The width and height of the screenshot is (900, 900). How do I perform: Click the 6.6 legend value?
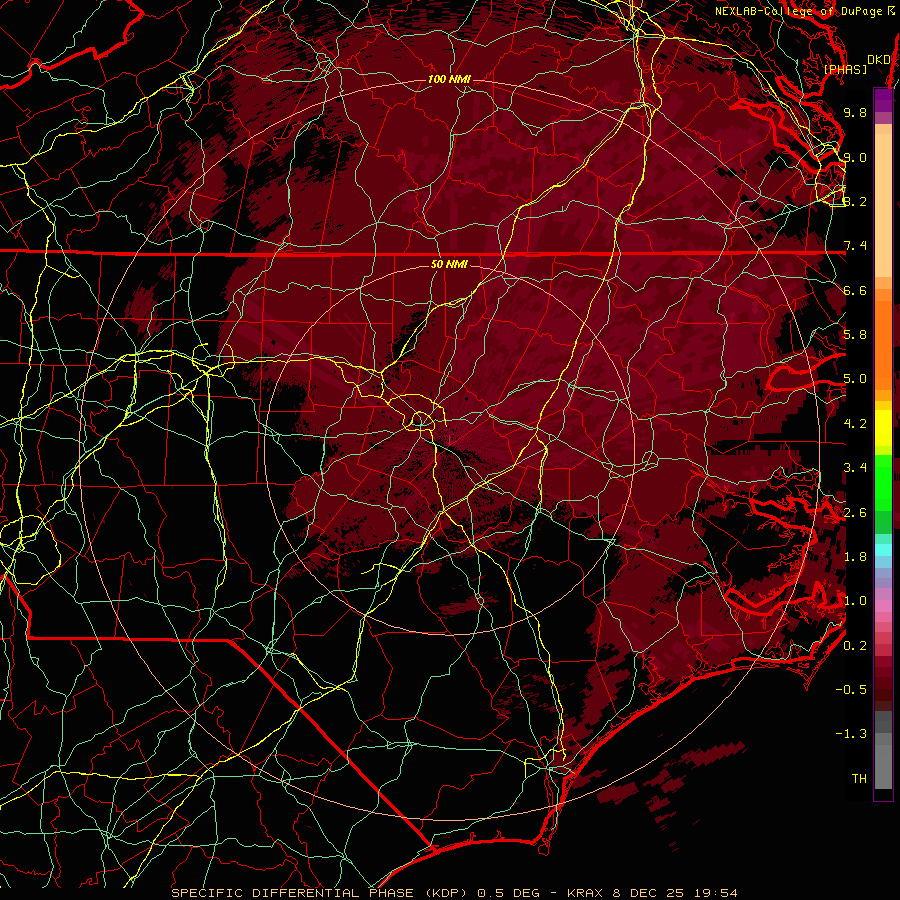point(855,290)
